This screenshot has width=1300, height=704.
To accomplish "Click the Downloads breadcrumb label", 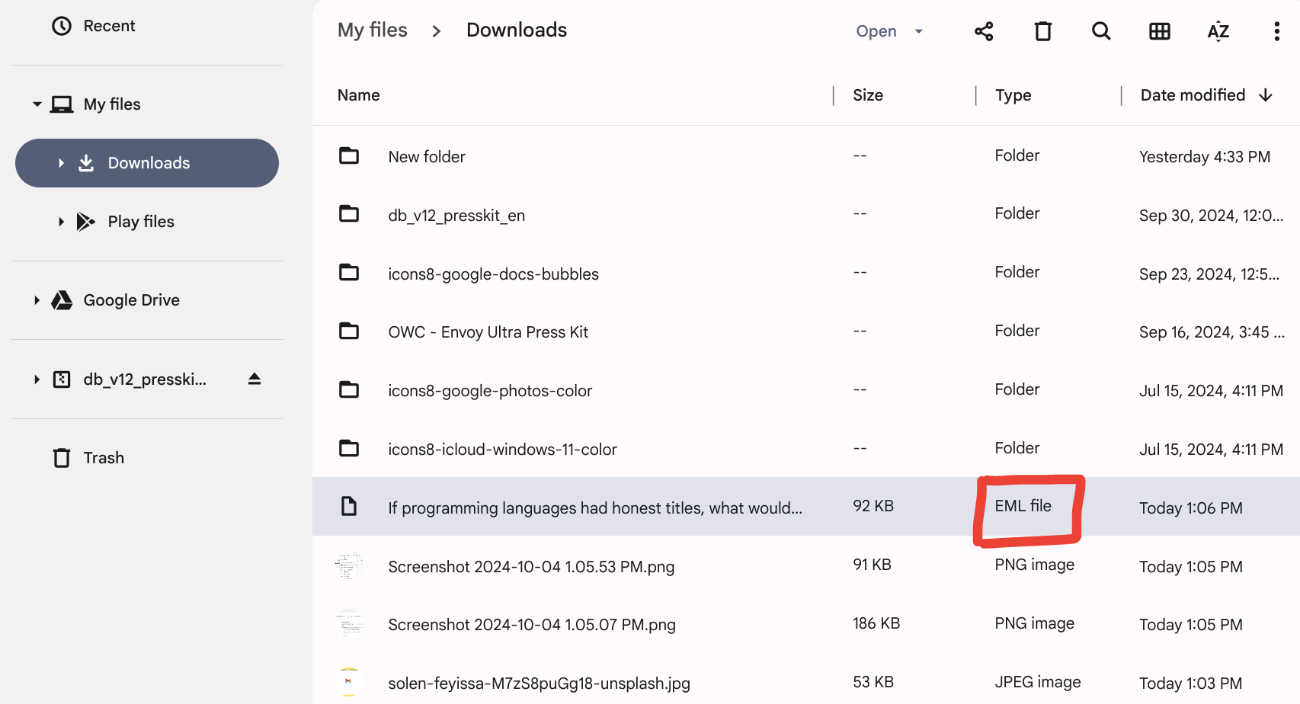I will [x=516, y=29].
